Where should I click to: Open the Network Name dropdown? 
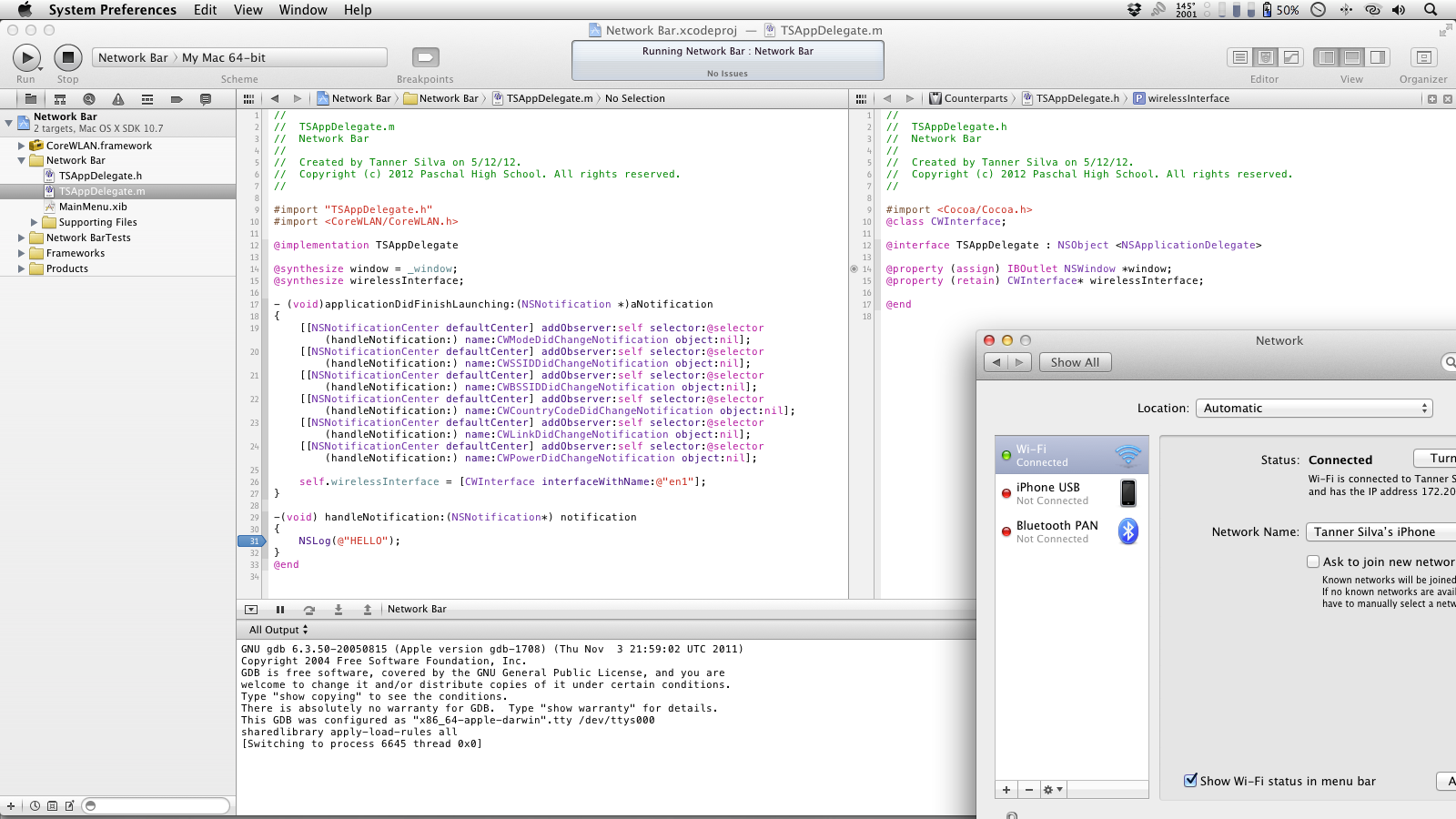pos(1380,532)
